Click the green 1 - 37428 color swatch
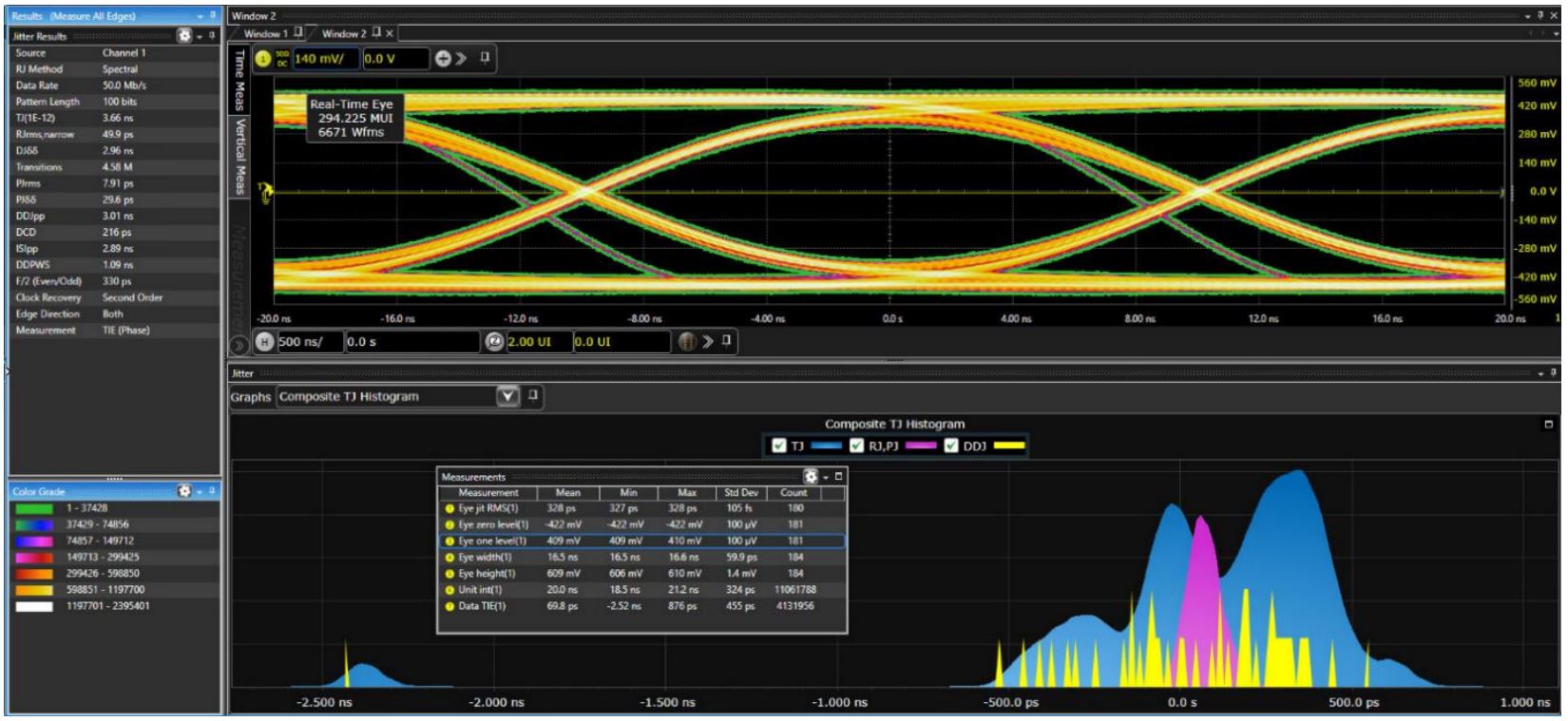Image resolution: width=1568 pixels, height=721 pixels. 34,508
